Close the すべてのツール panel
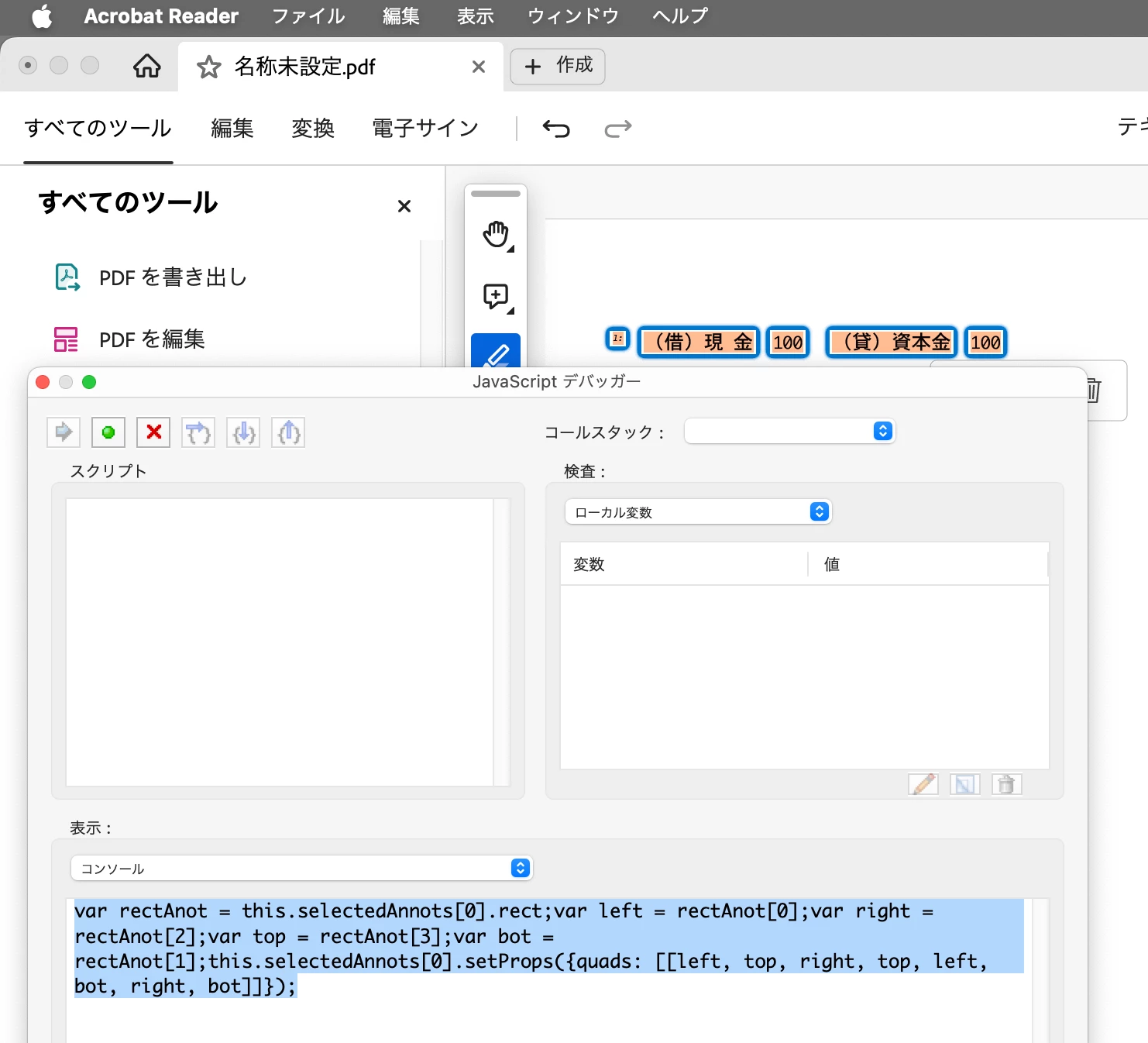 pos(404,206)
